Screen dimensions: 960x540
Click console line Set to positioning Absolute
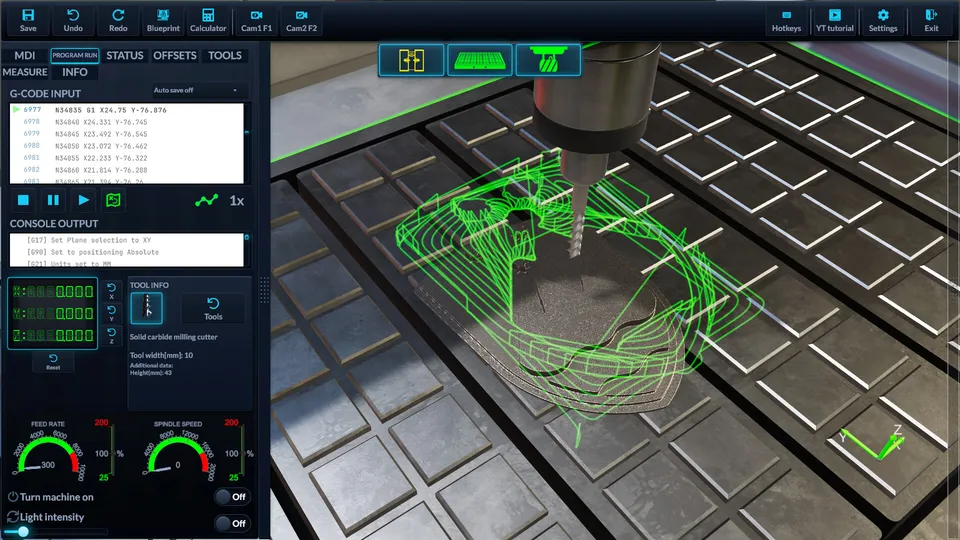[92, 252]
